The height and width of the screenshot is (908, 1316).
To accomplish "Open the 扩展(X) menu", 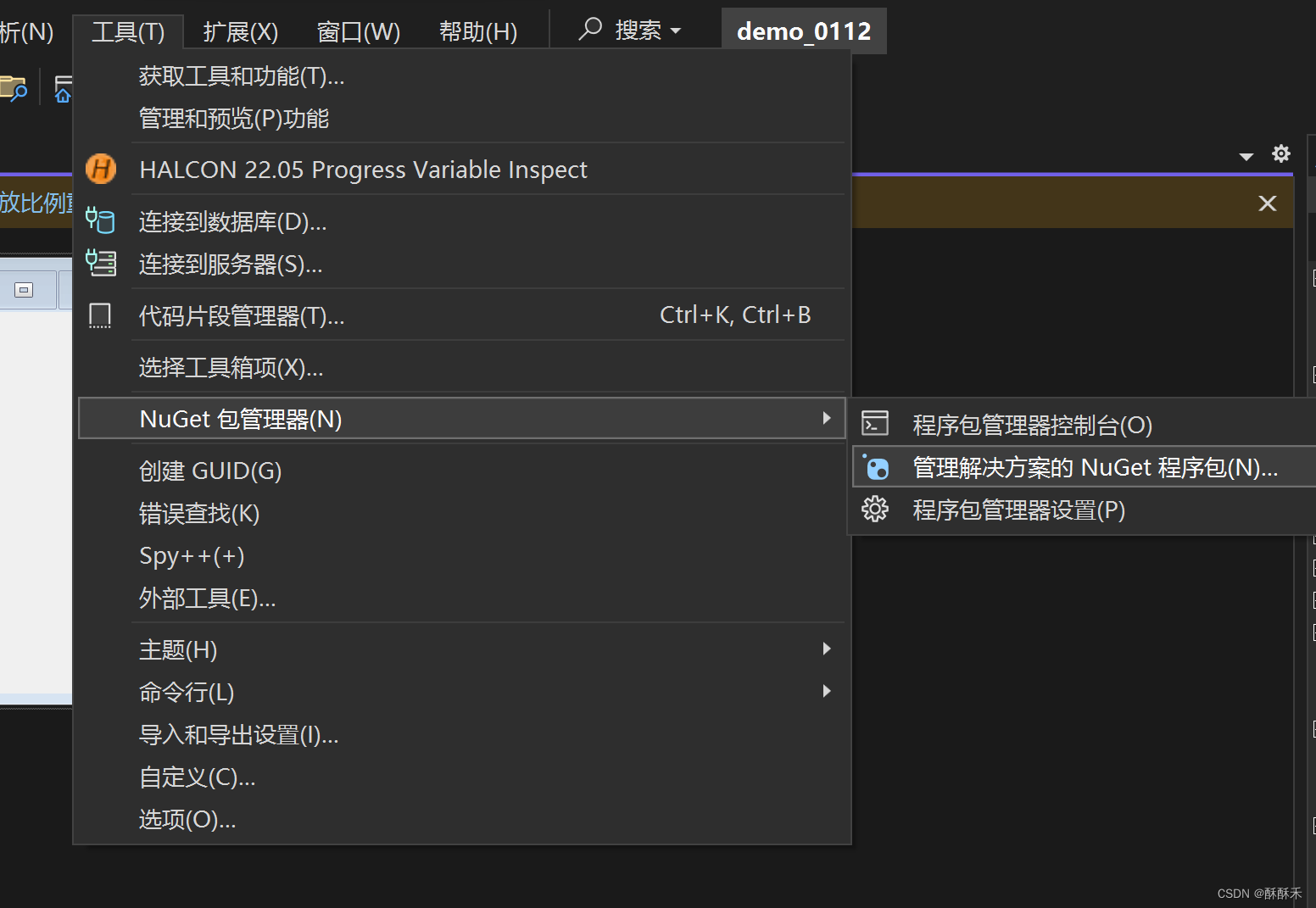I will 241,31.
